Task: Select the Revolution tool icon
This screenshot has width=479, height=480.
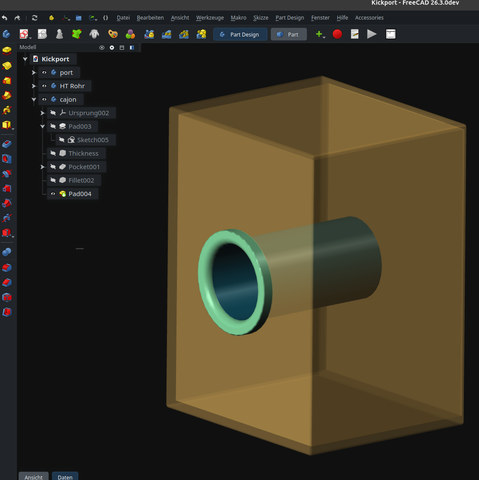Action: tap(7, 65)
